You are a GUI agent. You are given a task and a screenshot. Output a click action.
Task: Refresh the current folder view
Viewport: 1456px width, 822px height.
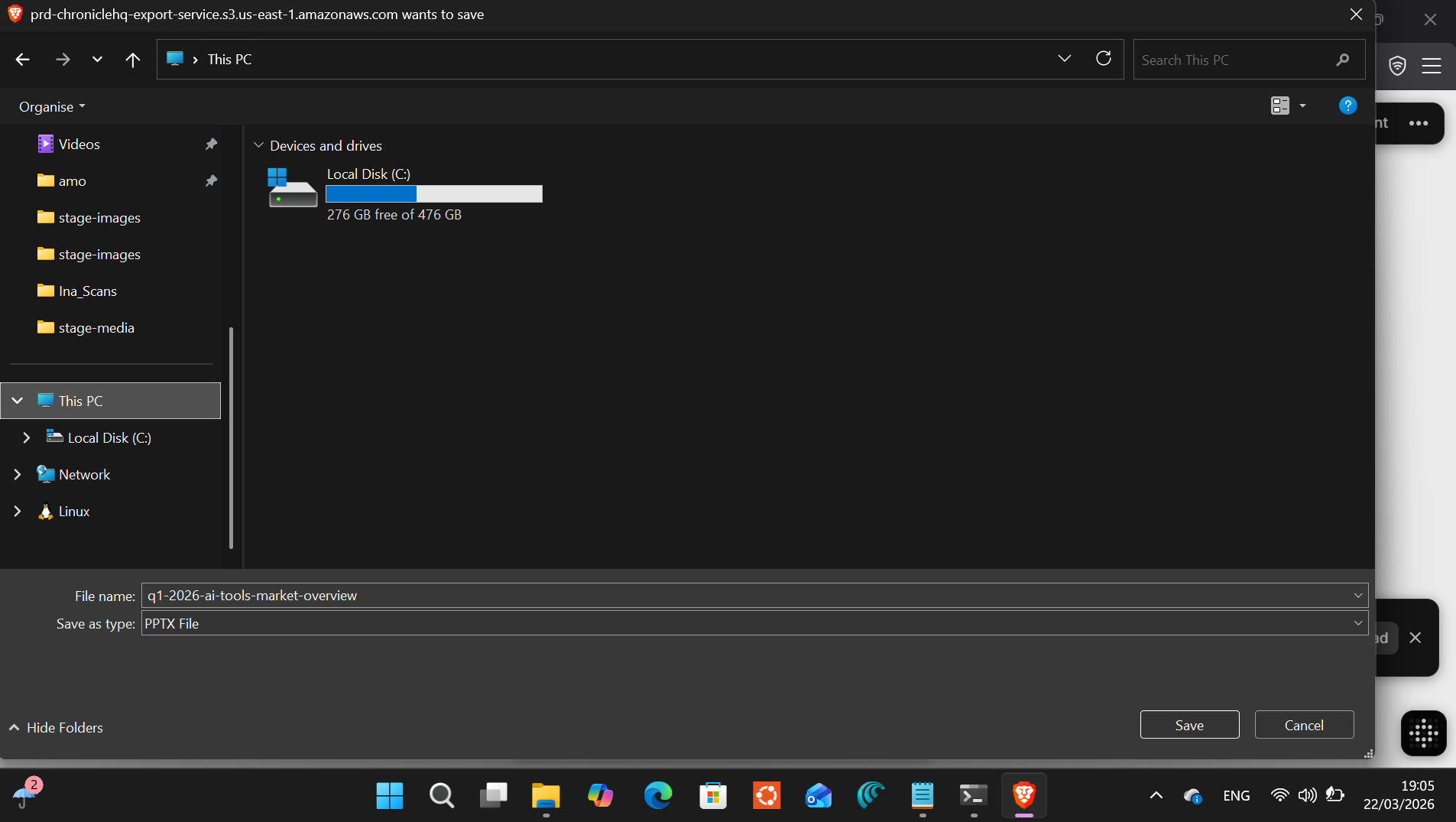pos(1103,59)
